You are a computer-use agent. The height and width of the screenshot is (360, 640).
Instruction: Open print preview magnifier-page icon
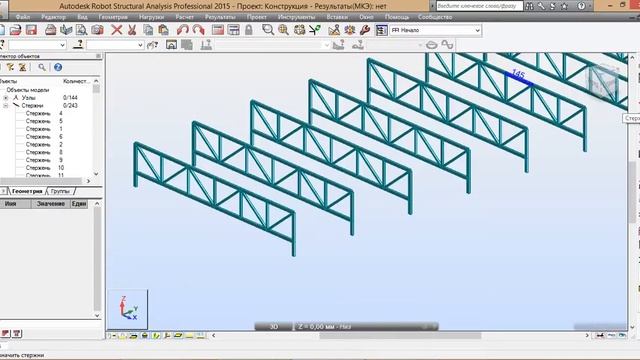pyautogui.click(x=82, y=30)
